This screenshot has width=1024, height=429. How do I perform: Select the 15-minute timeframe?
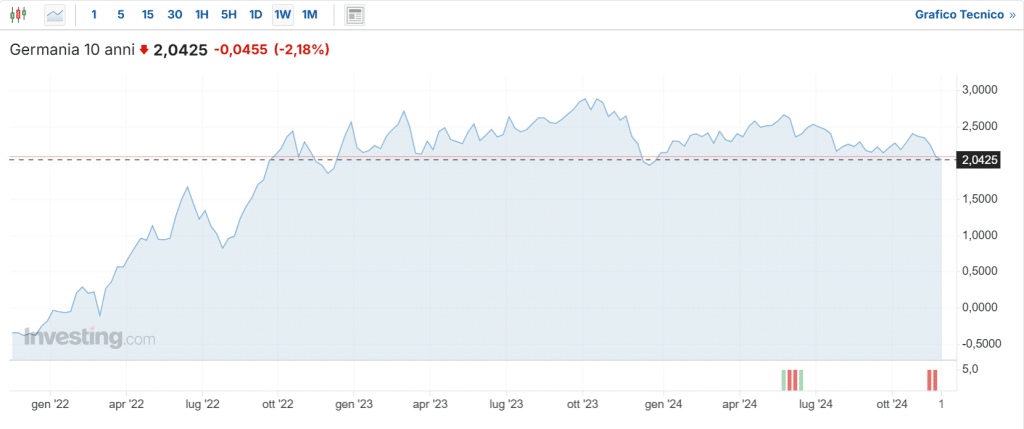[x=148, y=15]
